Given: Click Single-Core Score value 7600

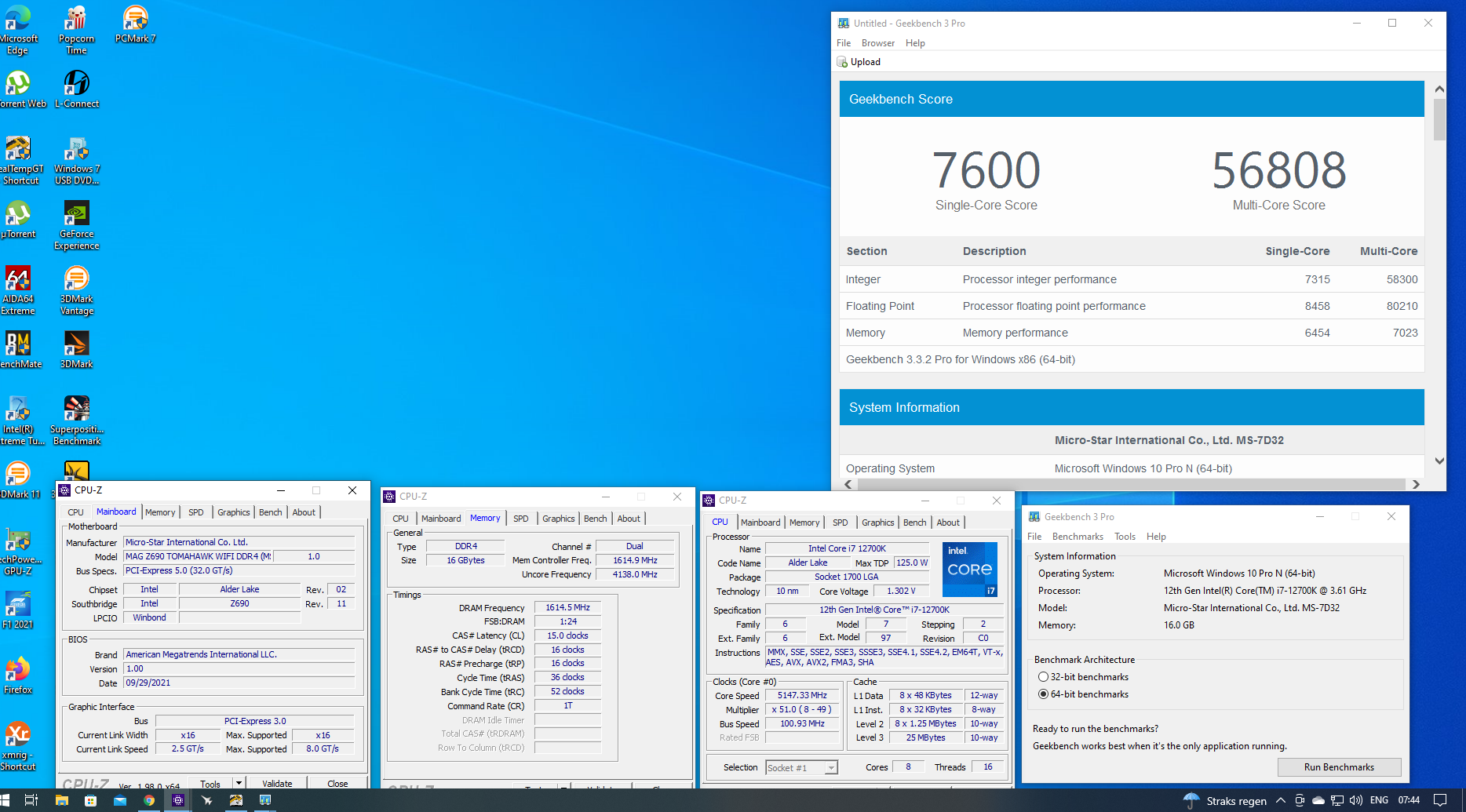Looking at the screenshot, I should (986, 170).
